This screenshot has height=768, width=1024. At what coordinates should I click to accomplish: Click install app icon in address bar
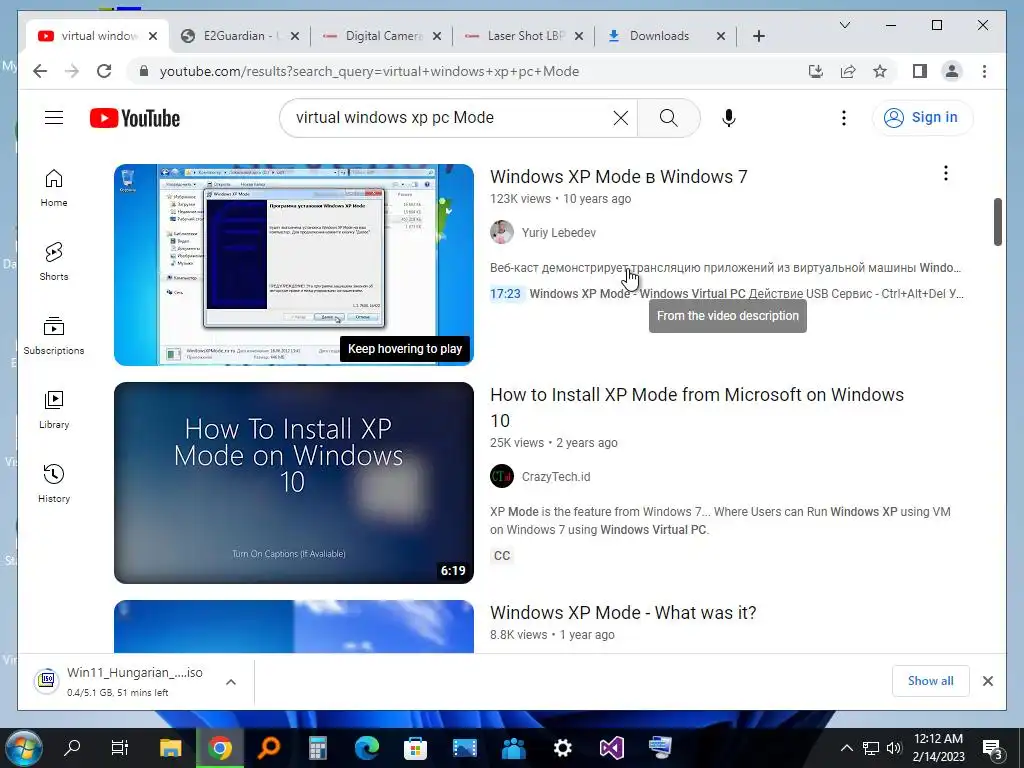[x=816, y=71]
